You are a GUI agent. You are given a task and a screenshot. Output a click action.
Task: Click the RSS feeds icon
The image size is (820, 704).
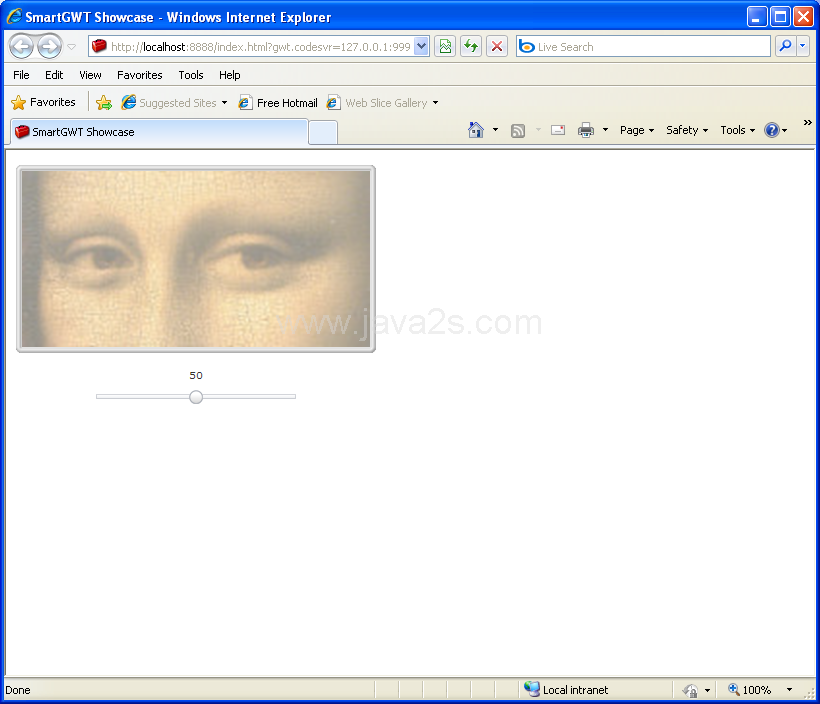pyautogui.click(x=518, y=130)
